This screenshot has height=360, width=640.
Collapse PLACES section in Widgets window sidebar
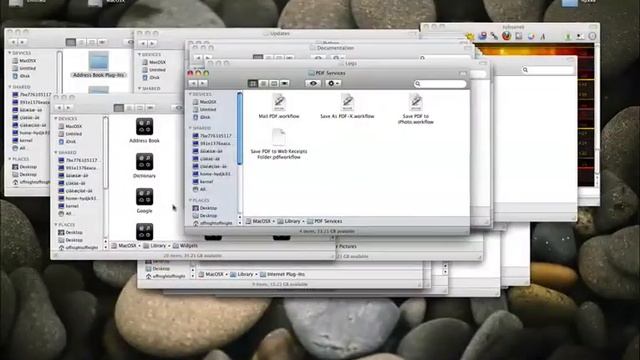56,225
